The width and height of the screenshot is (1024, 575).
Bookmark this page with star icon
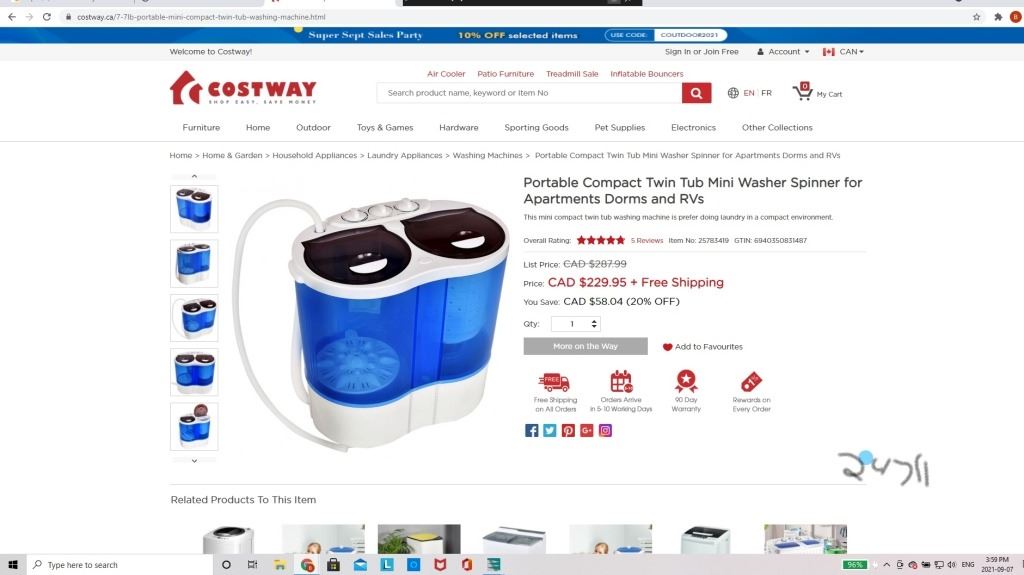tap(976, 17)
